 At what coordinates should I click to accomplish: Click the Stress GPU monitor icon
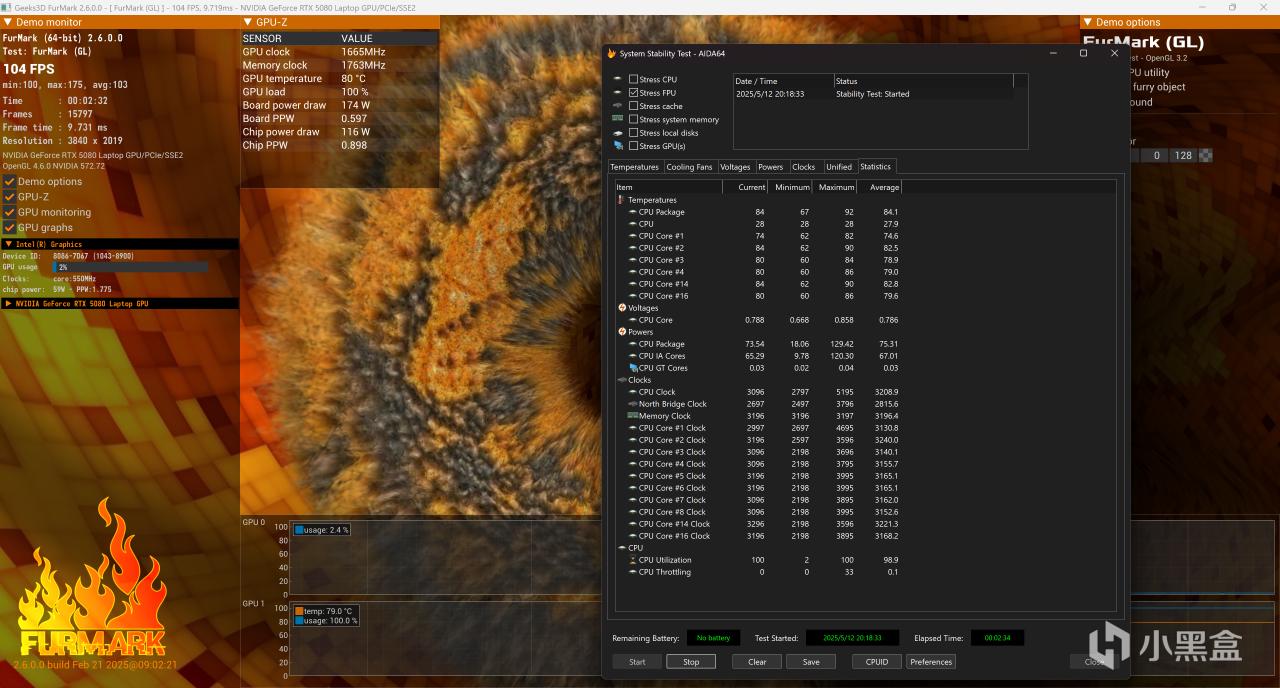pyautogui.click(x=618, y=146)
